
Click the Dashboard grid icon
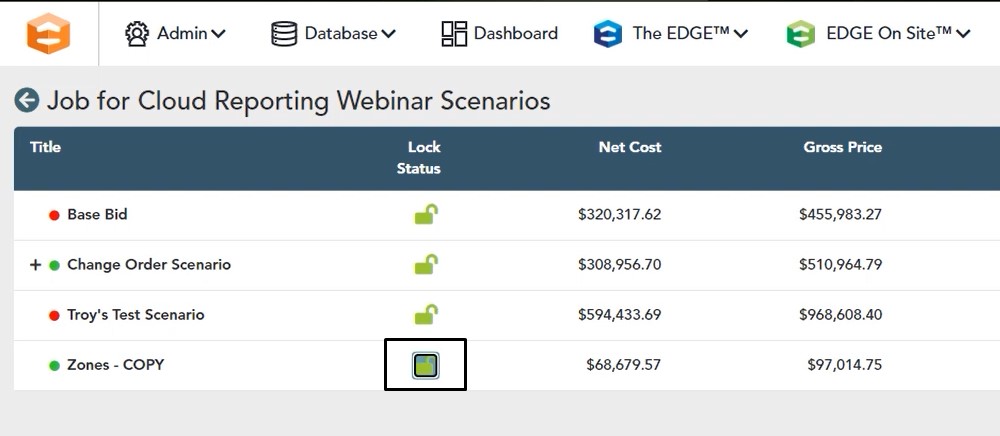(454, 33)
